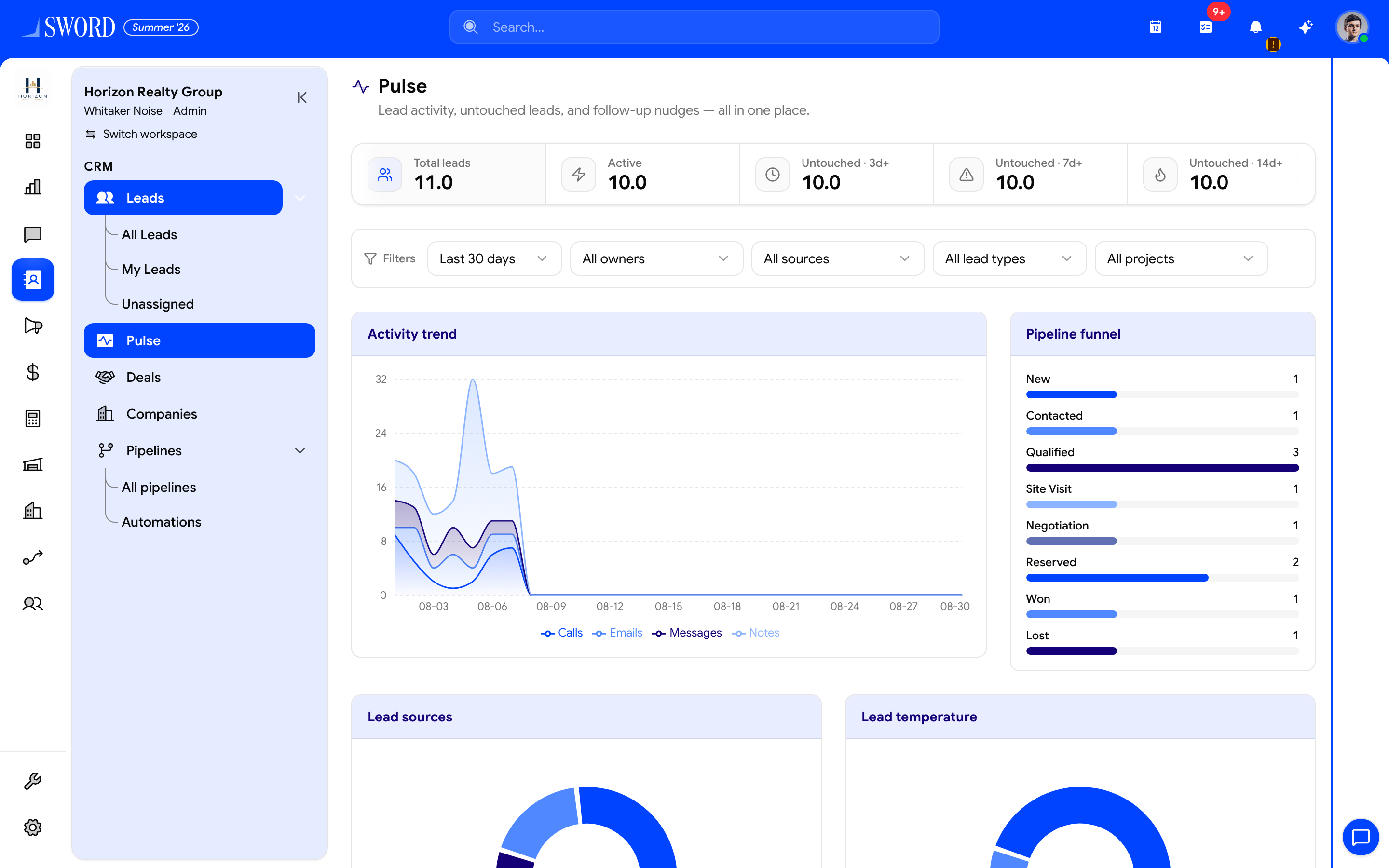This screenshot has width=1389, height=868.
Task: Open the calendar icon in top bar
Action: (1156, 27)
